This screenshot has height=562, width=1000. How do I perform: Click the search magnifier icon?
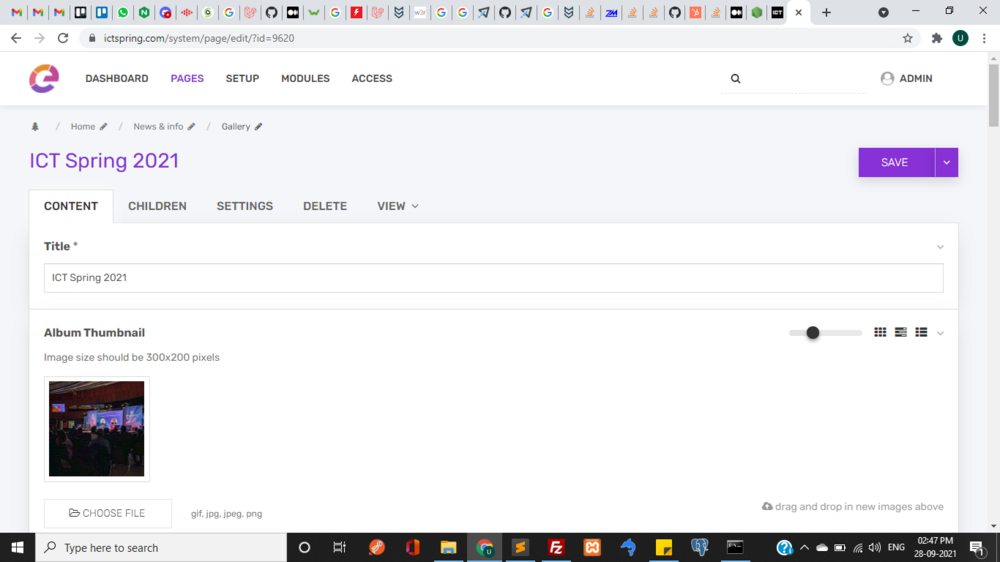click(x=736, y=79)
